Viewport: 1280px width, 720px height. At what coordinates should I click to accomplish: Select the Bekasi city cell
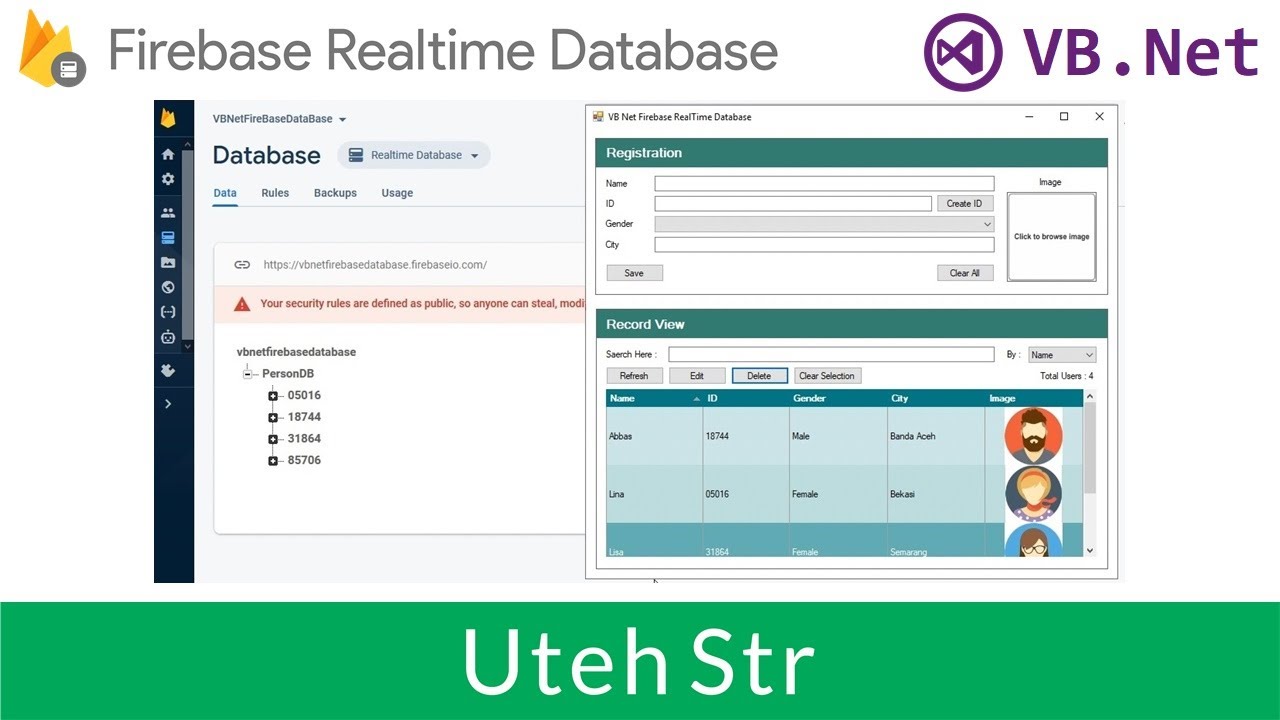point(936,494)
